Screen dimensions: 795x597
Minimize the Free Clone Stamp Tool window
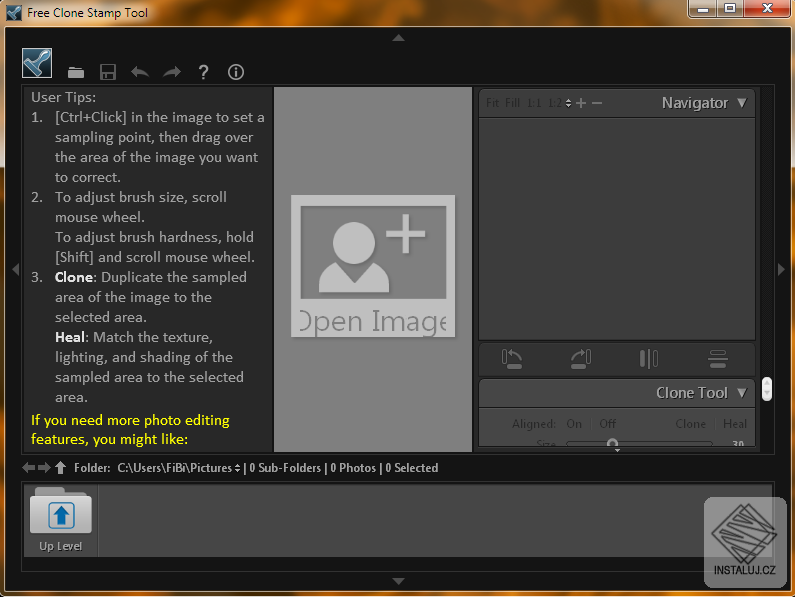pyautogui.click(x=703, y=9)
